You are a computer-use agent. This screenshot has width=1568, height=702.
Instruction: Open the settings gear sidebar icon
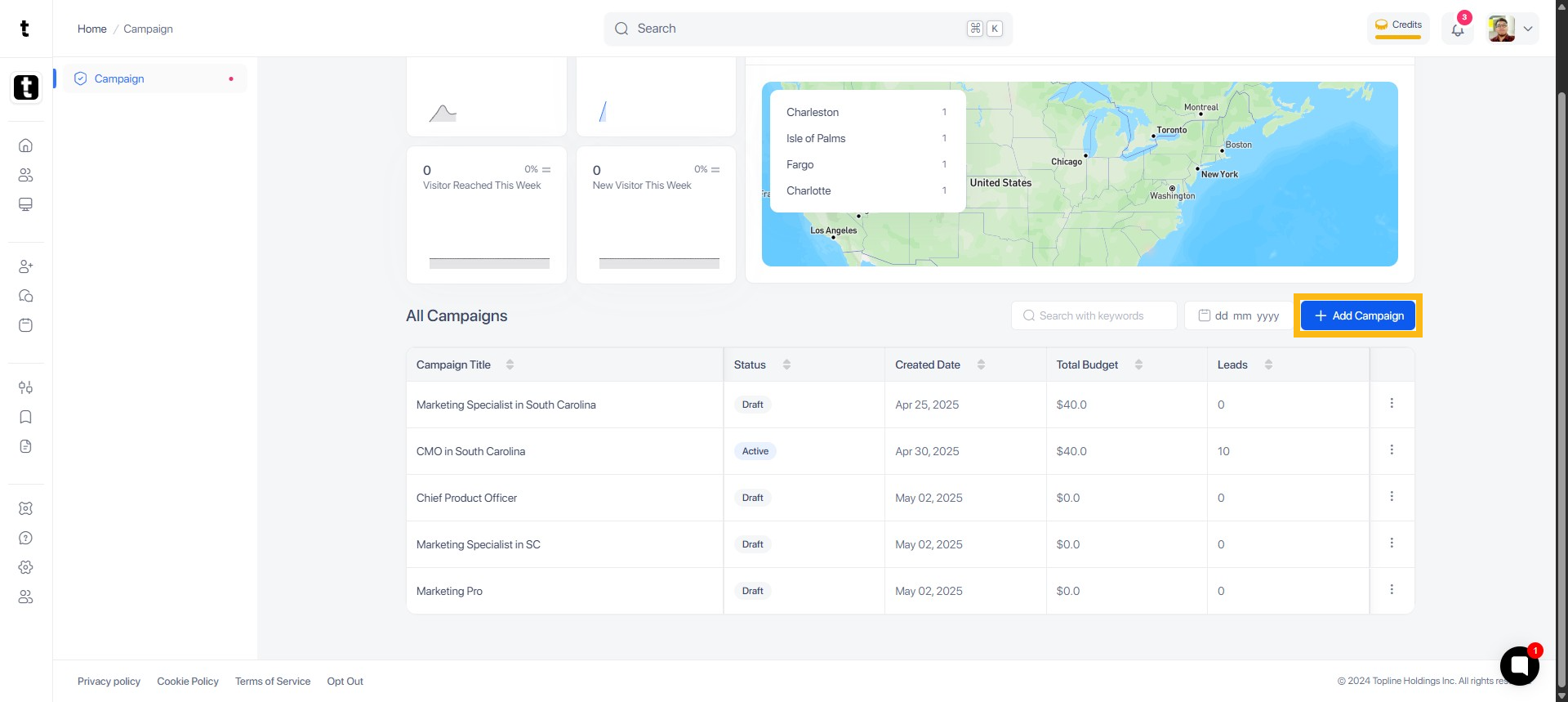pyautogui.click(x=25, y=567)
